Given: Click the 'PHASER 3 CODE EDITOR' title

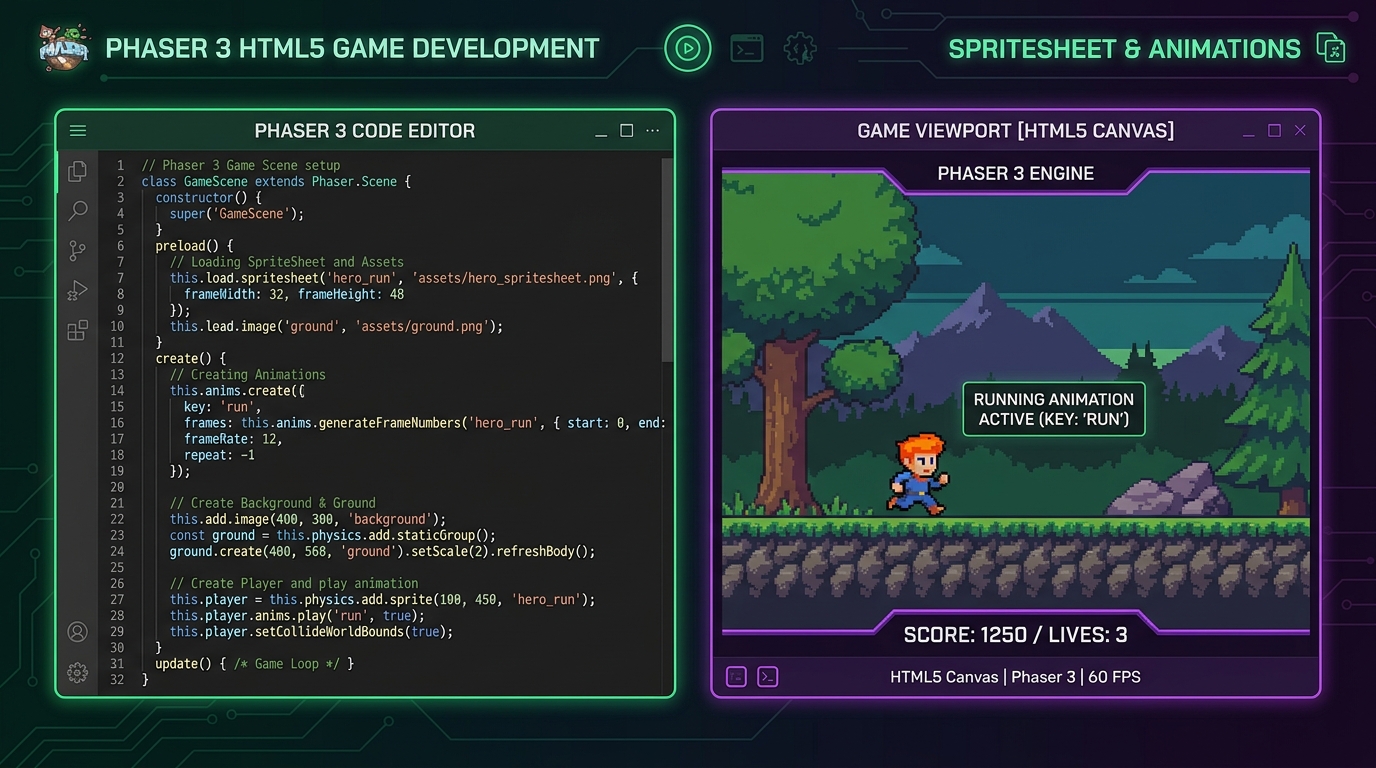Looking at the screenshot, I should click(x=365, y=131).
